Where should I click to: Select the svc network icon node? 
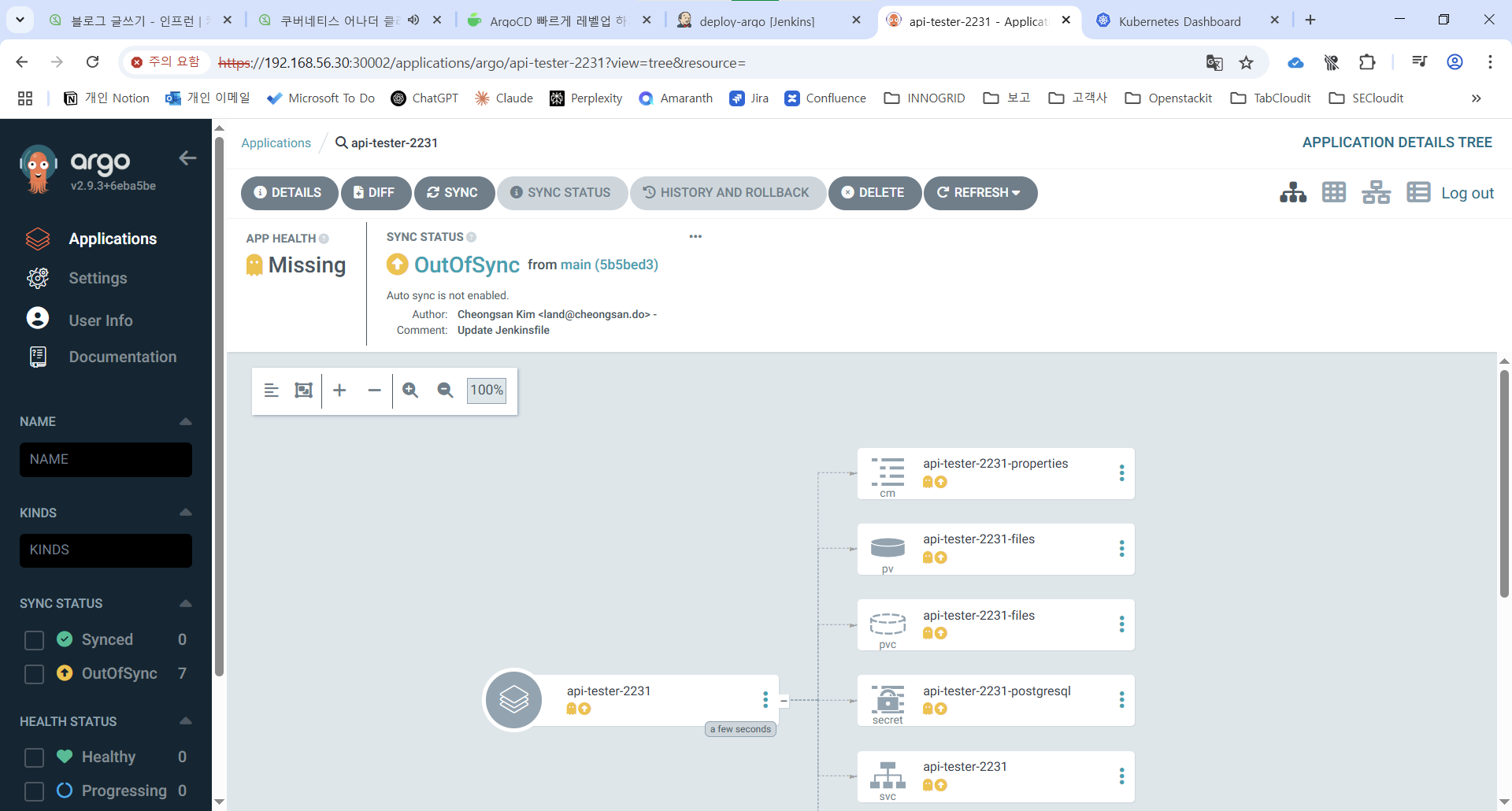888,775
